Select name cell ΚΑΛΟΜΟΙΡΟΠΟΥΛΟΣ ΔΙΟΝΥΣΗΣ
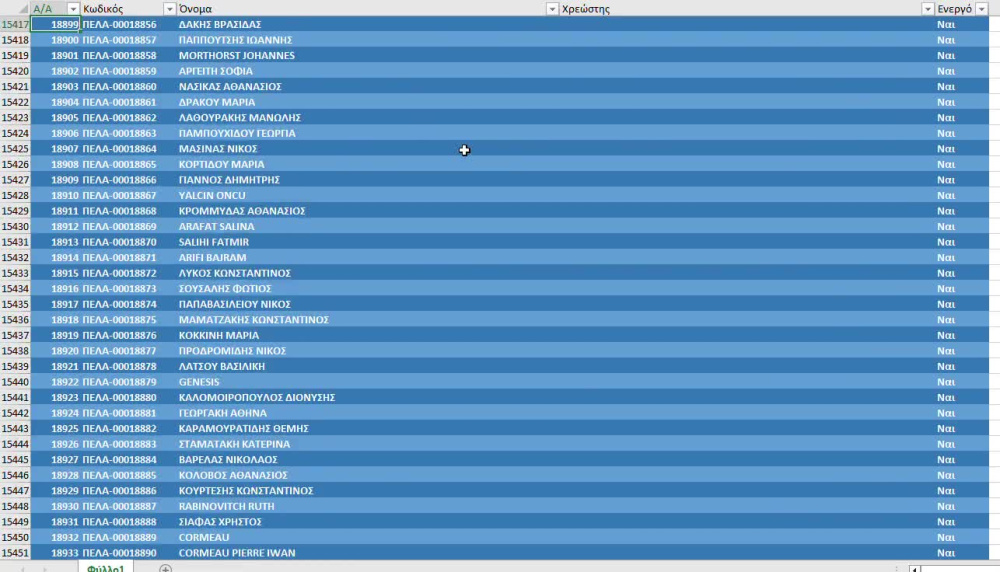The image size is (1000, 572). click(367, 398)
